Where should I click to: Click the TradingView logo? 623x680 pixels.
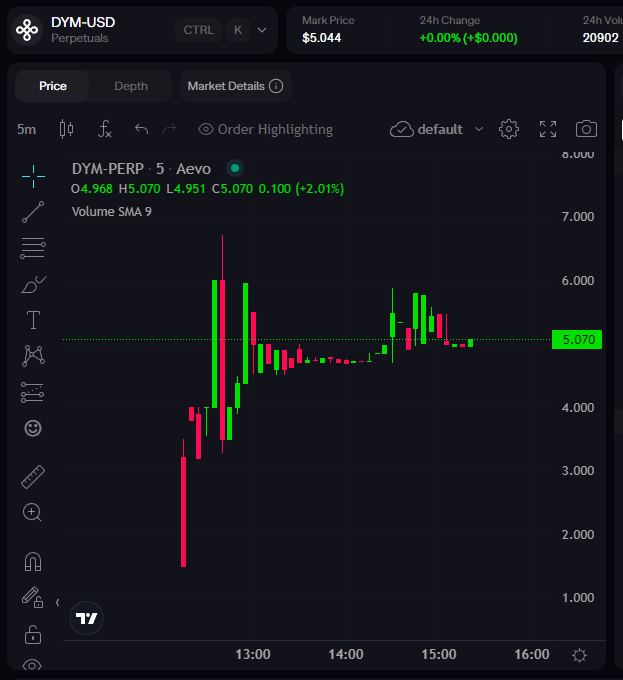[86, 618]
